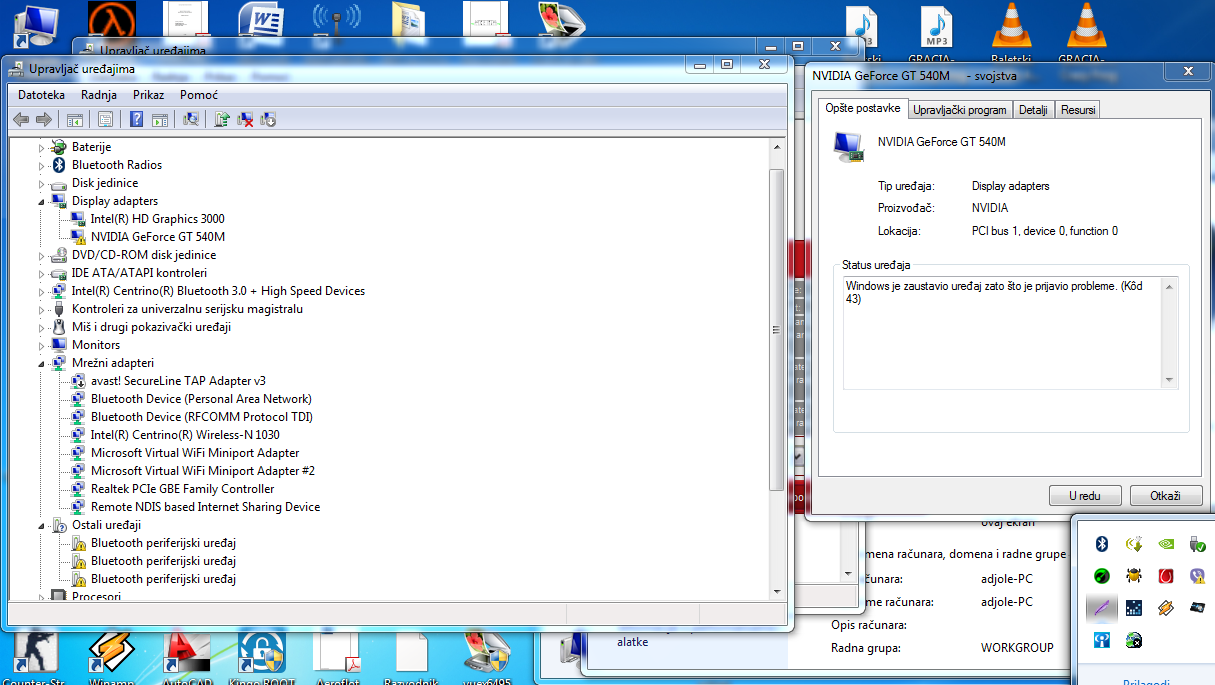1215x685 pixels.
Task: Collapse the Display adapters tree node
Action: click(42, 201)
